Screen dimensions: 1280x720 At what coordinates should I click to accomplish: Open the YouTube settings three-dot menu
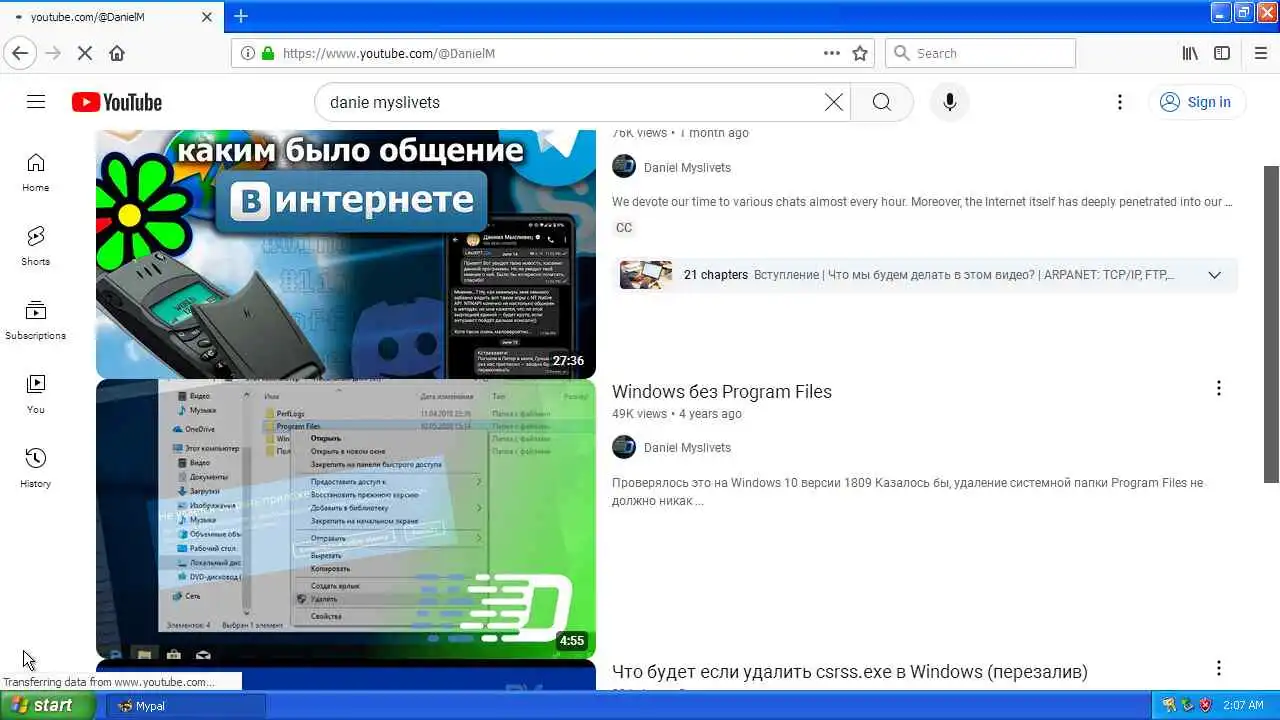1120,102
